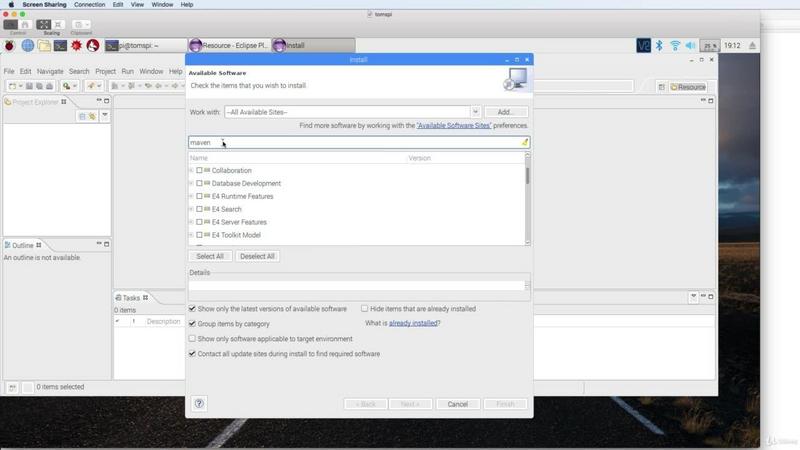800x450 pixels.
Task: Open the file manager folder icon
Action: (44, 46)
